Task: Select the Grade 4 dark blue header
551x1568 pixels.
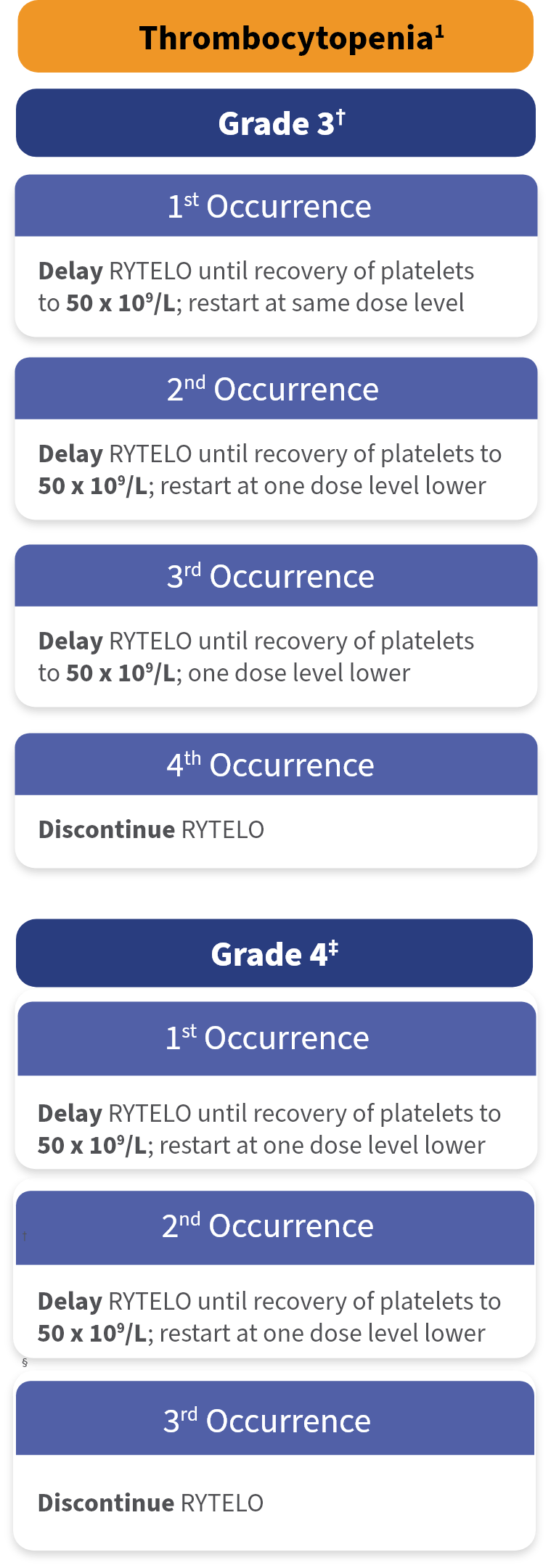Action: 274,953
